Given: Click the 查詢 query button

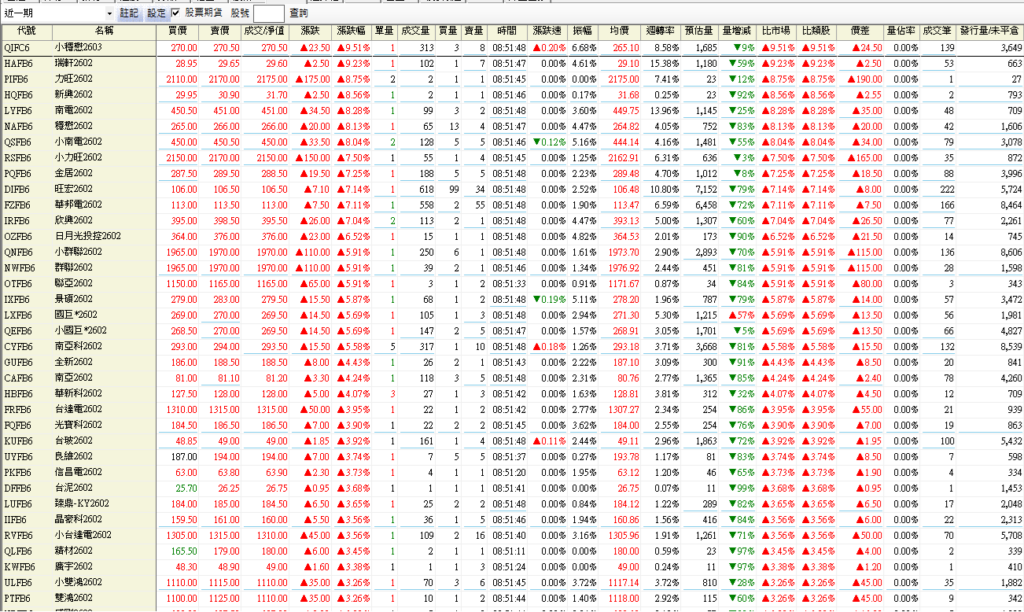Looking at the screenshot, I should 298,14.
